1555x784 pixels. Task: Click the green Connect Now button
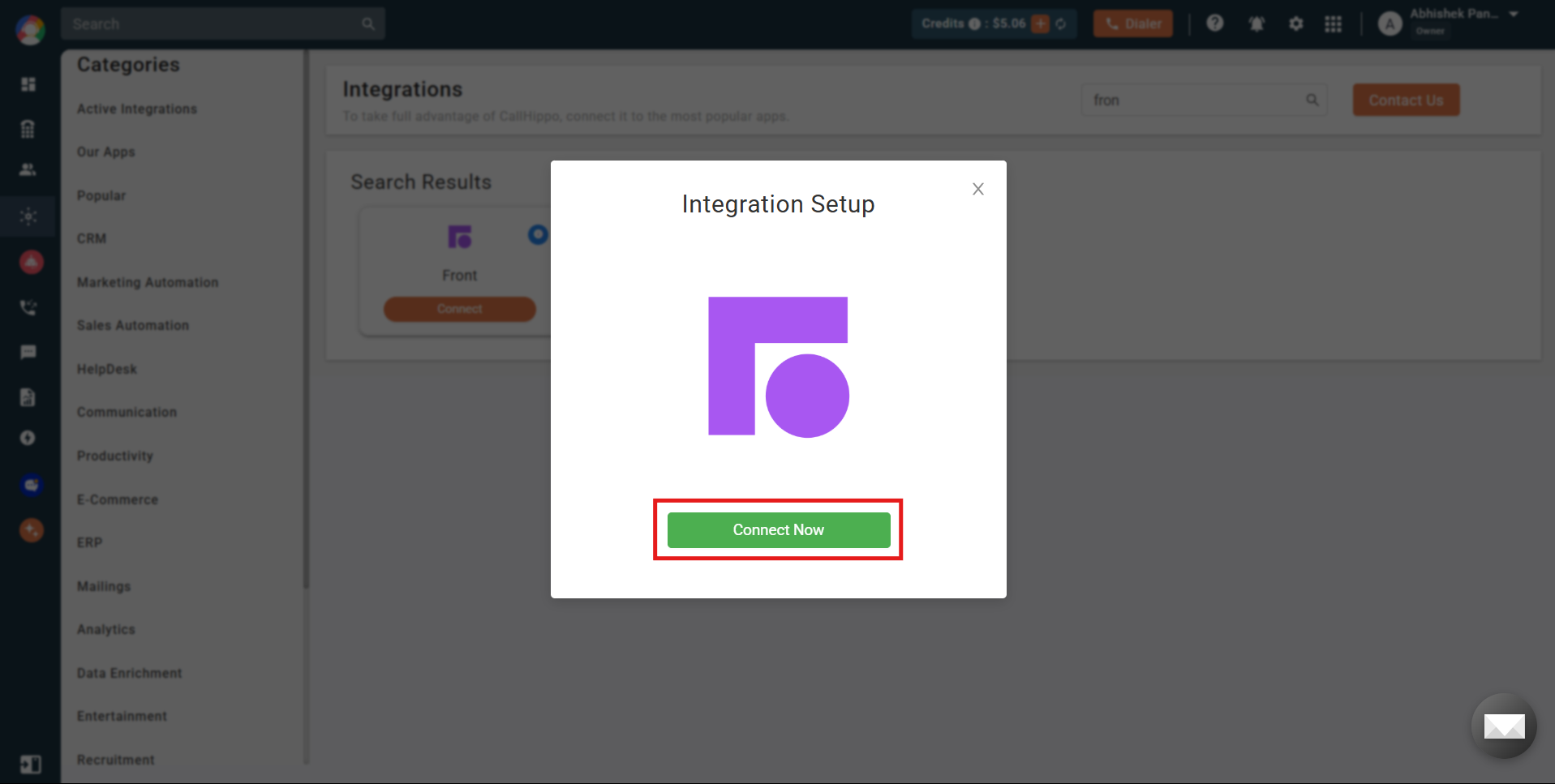tap(778, 529)
